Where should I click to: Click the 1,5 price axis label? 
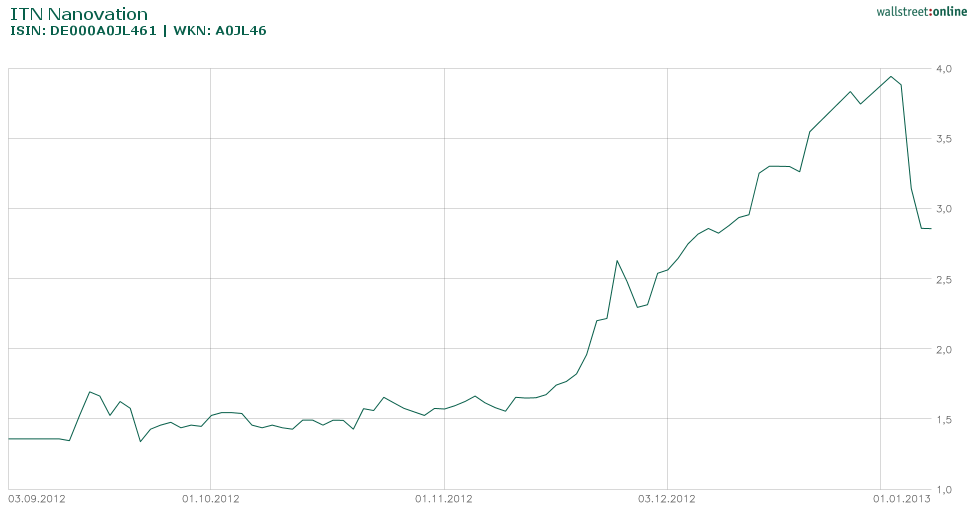tap(943, 419)
